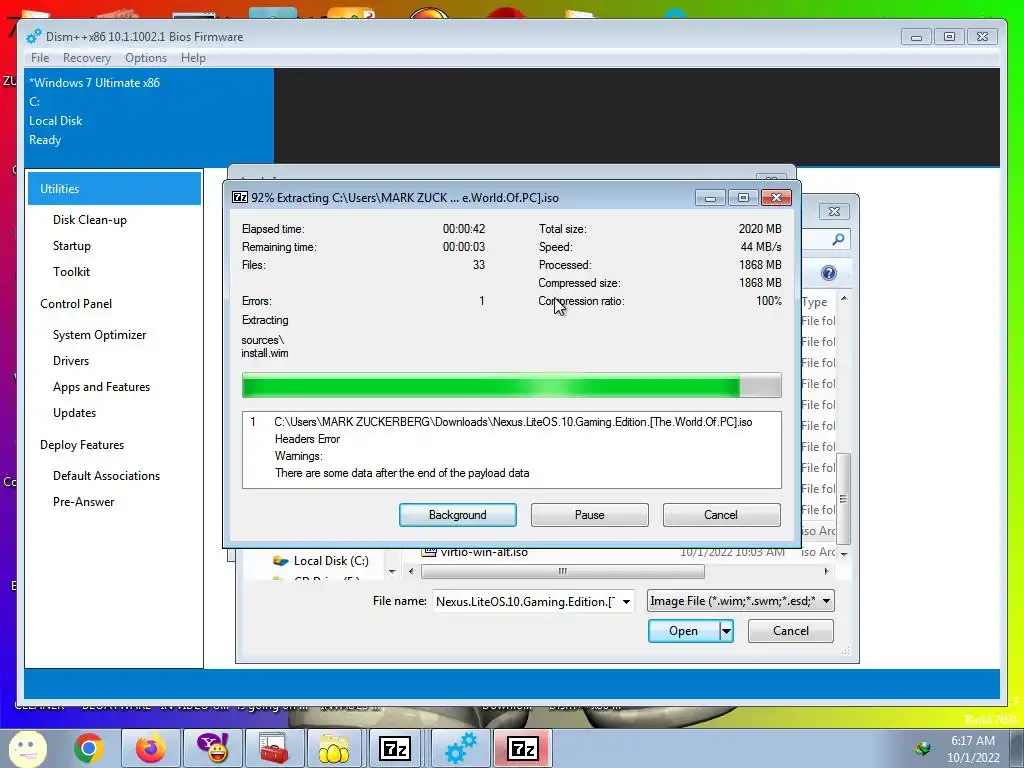Click scroll-down arrow of file list
Screen dimensions: 1024x768
click(x=844, y=554)
